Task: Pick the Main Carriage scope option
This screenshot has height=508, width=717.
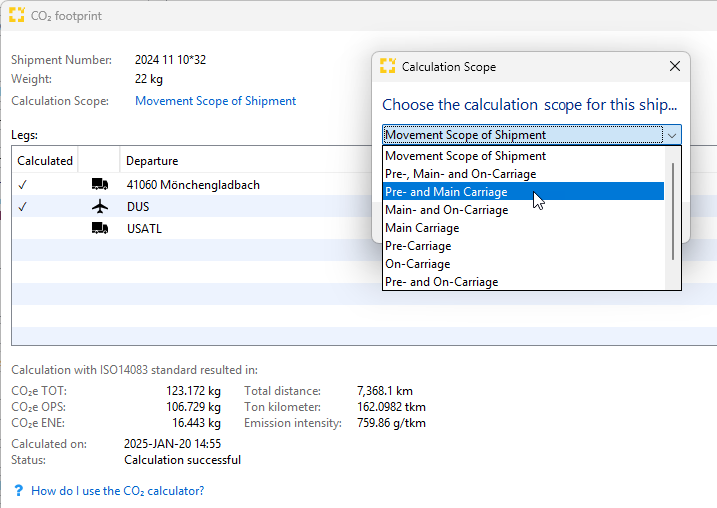Action: click(x=422, y=228)
